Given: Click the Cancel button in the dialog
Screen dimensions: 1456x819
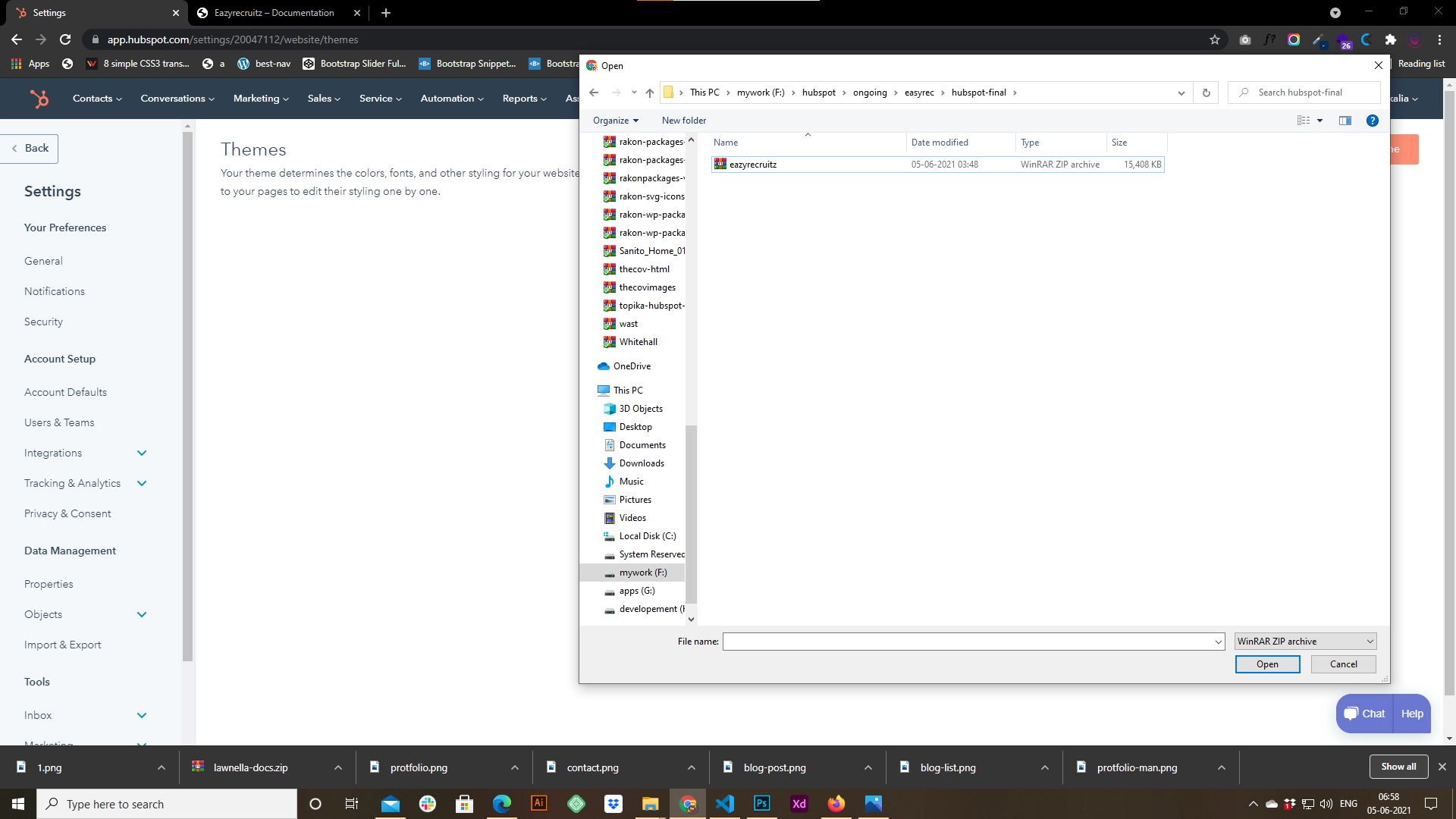Looking at the screenshot, I should point(1343,664).
